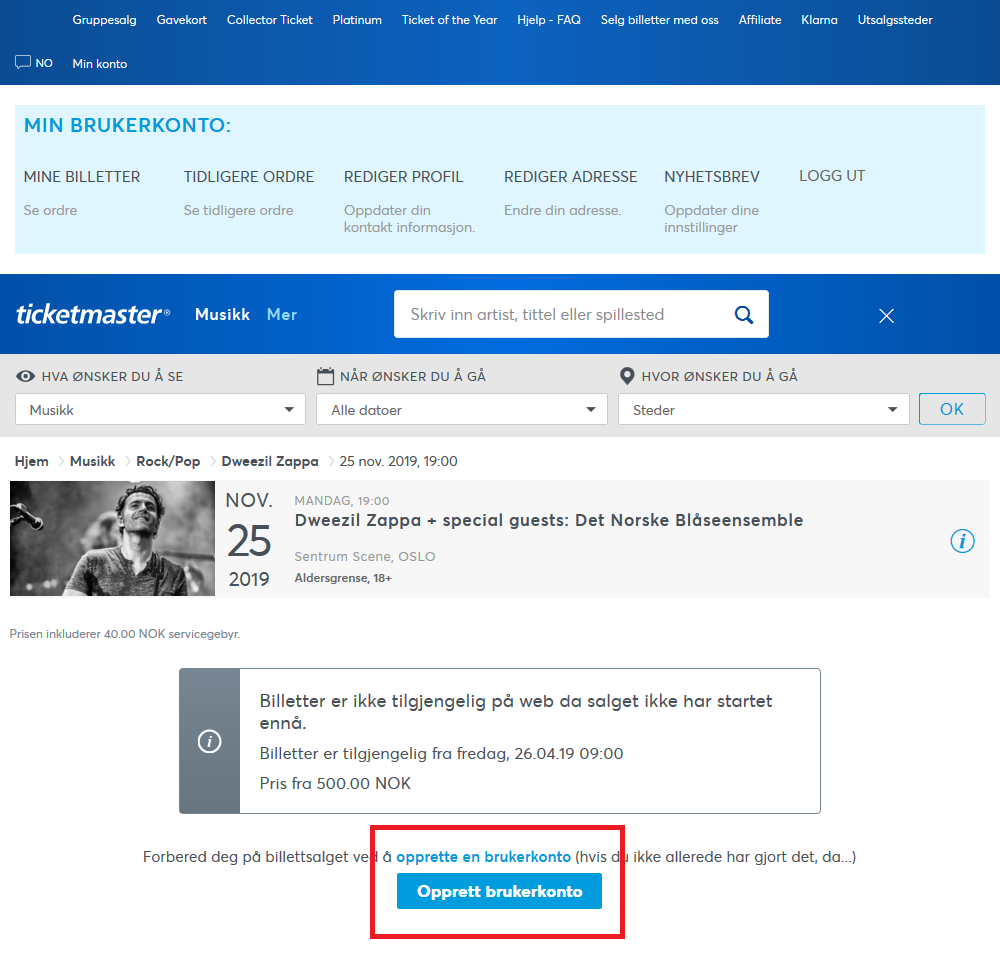Open Min konto menu
This screenshot has width=1000, height=959.
click(x=99, y=64)
